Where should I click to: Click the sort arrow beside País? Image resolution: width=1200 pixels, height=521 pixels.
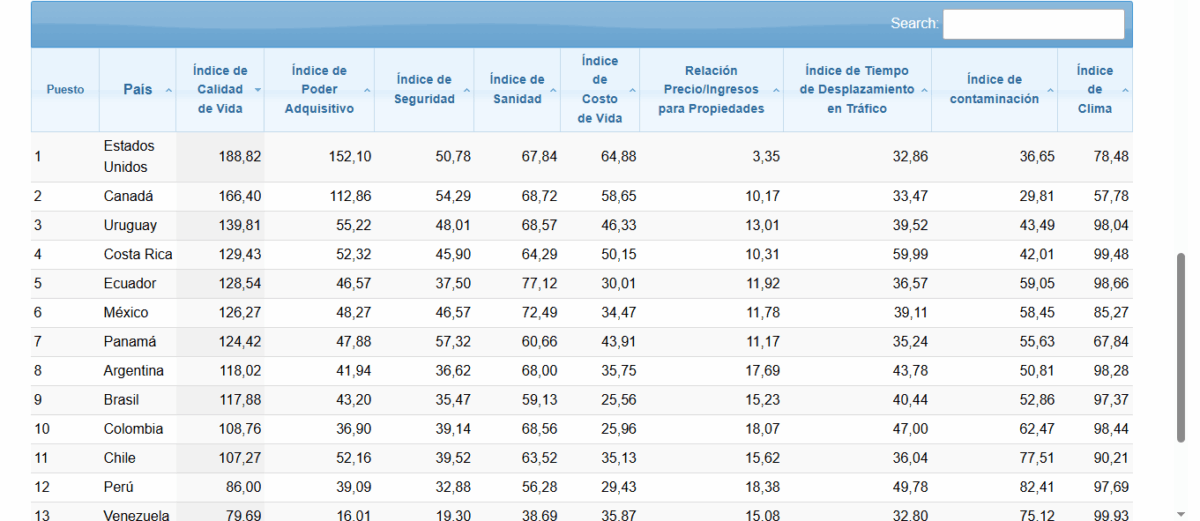[x=168, y=90]
